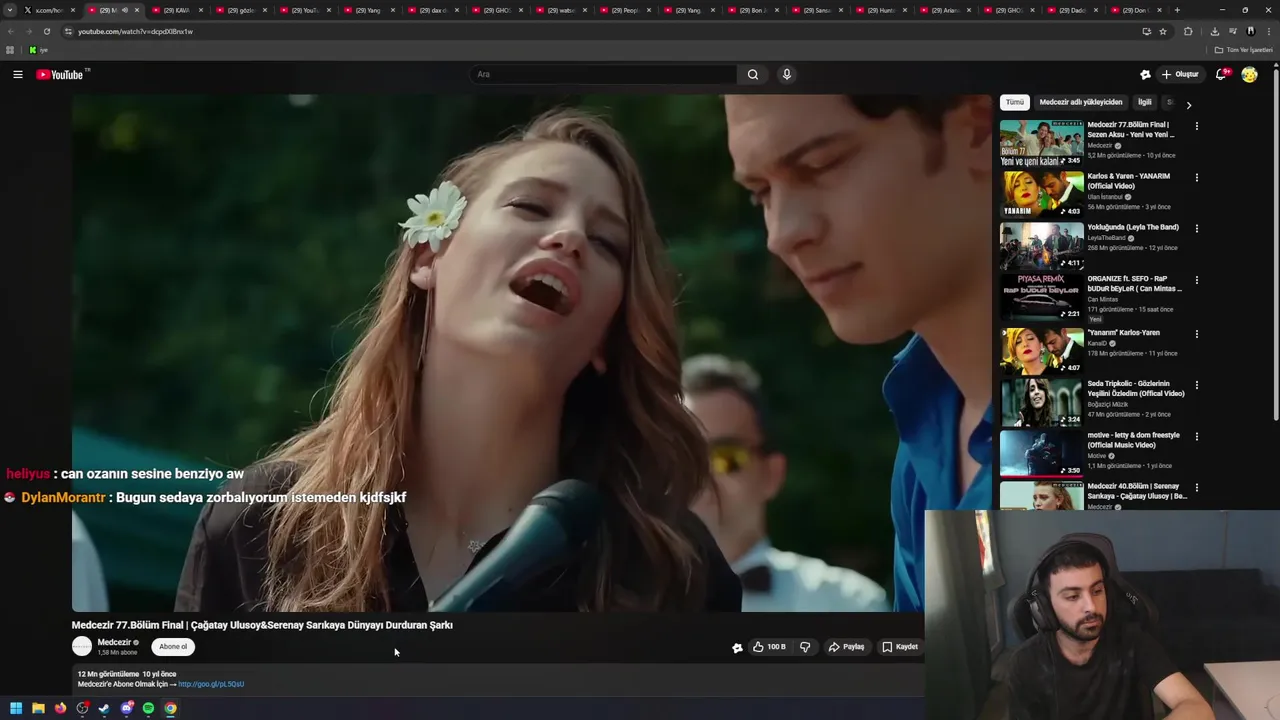The width and height of the screenshot is (1280, 720).
Task: Click the Kick bookmark in bookmarks bar
Action: tap(38, 50)
